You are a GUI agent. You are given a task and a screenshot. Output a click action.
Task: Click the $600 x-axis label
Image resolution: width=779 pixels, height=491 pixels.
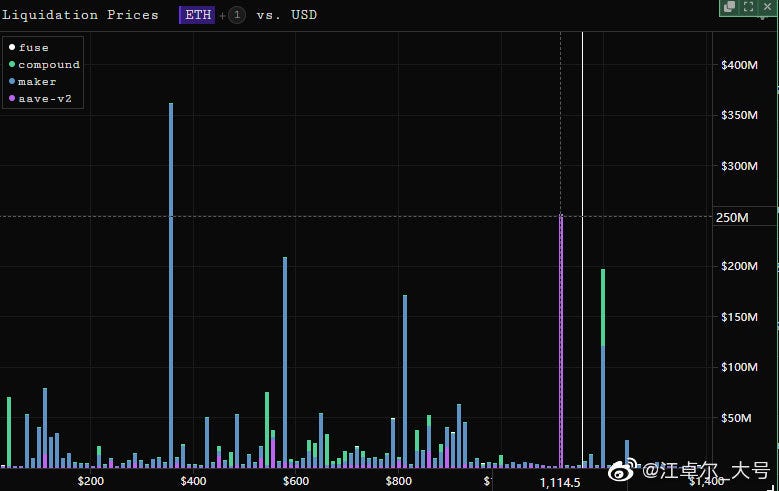[296, 481]
